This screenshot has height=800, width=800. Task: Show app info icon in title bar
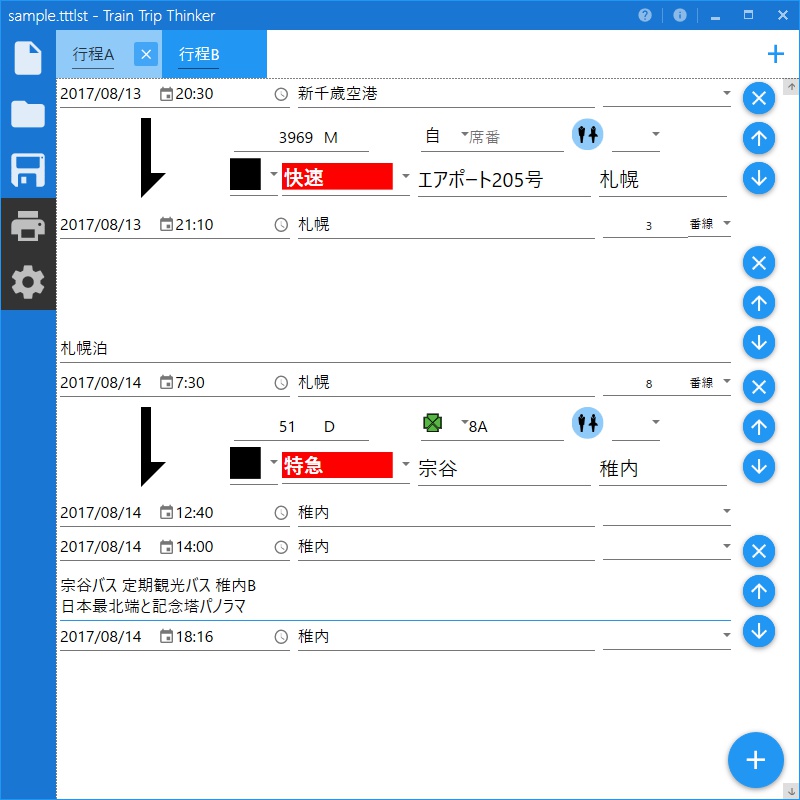(680, 15)
